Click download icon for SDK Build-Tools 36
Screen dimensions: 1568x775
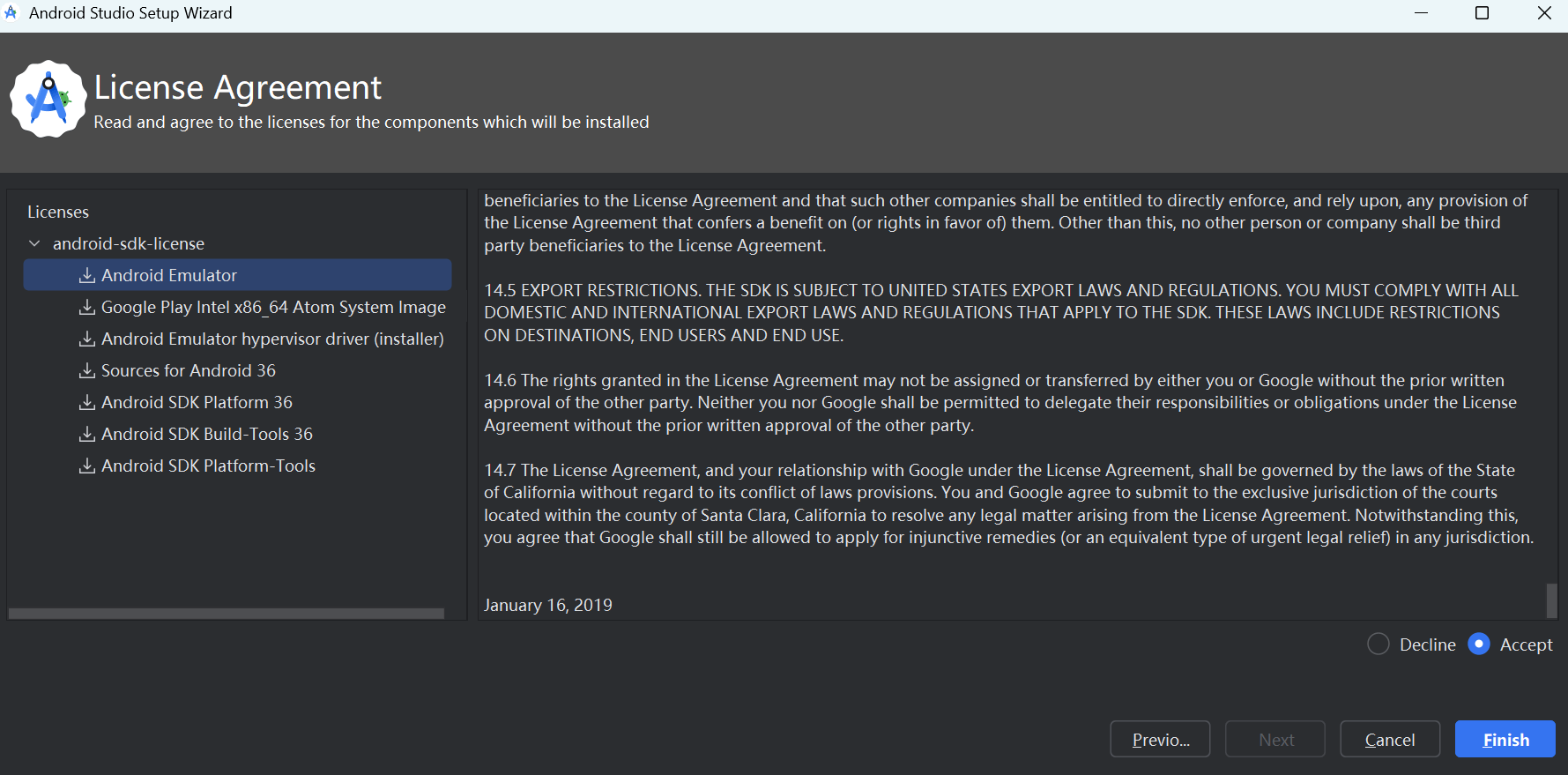[86, 435]
